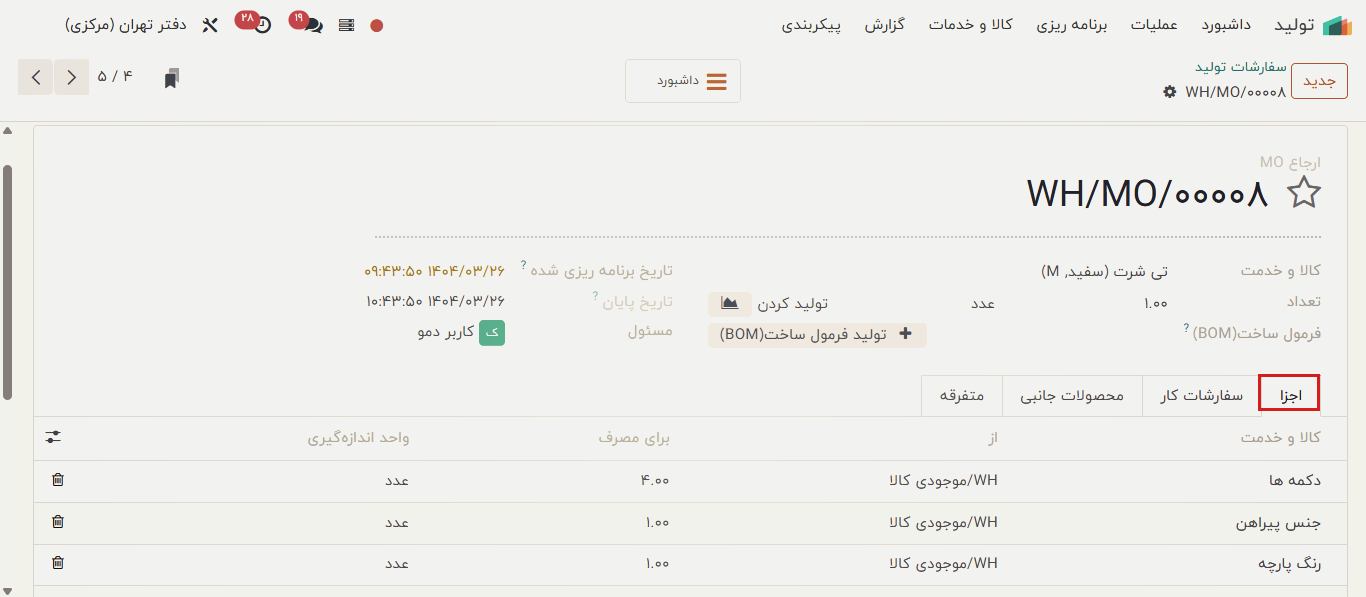The image size is (1366, 597).
Task: Click the end date ۱۴۰۴/۰۳/۲۶ ۱۰:۴۳:۵۰
Action: 434,301
